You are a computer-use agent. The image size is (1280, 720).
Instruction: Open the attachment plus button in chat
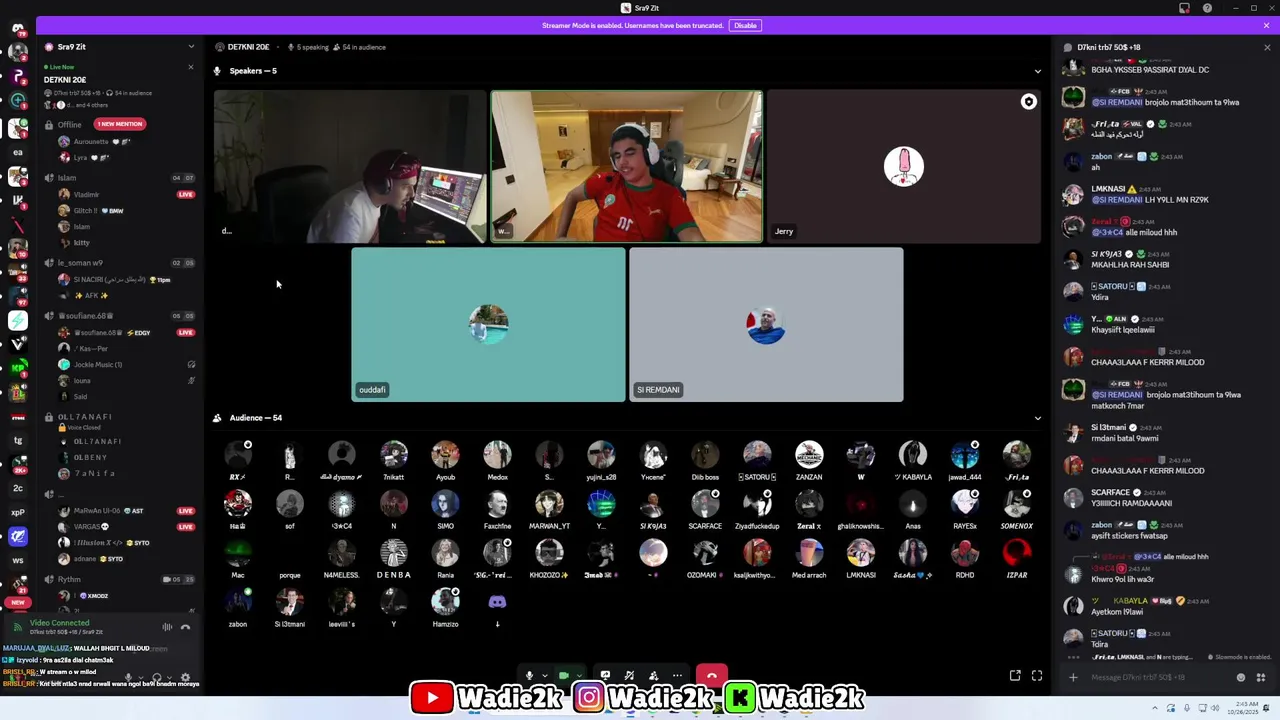pos(1073,677)
